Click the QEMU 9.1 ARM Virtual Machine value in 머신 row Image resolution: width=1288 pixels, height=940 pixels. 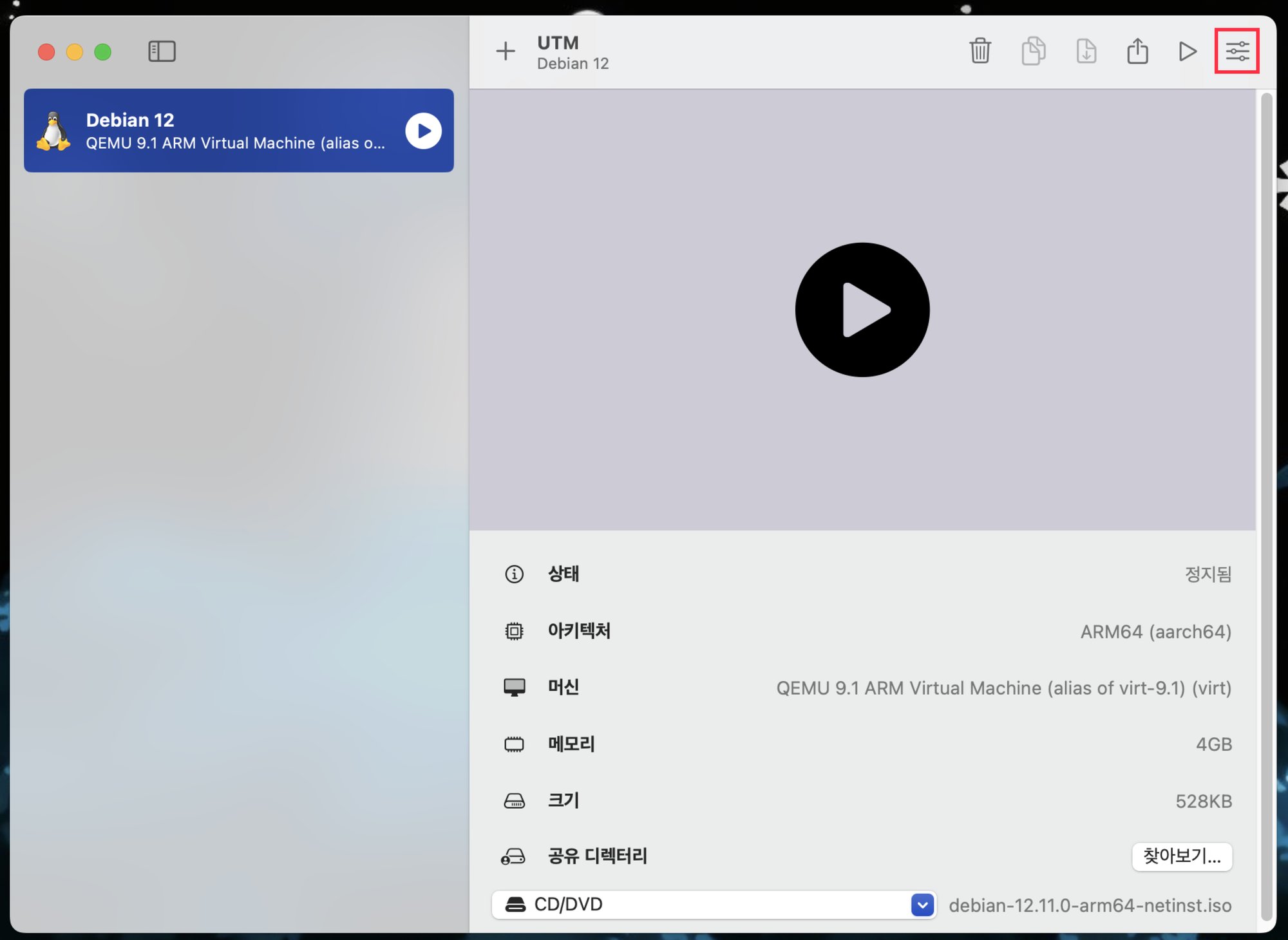click(x=1004, y=688)
